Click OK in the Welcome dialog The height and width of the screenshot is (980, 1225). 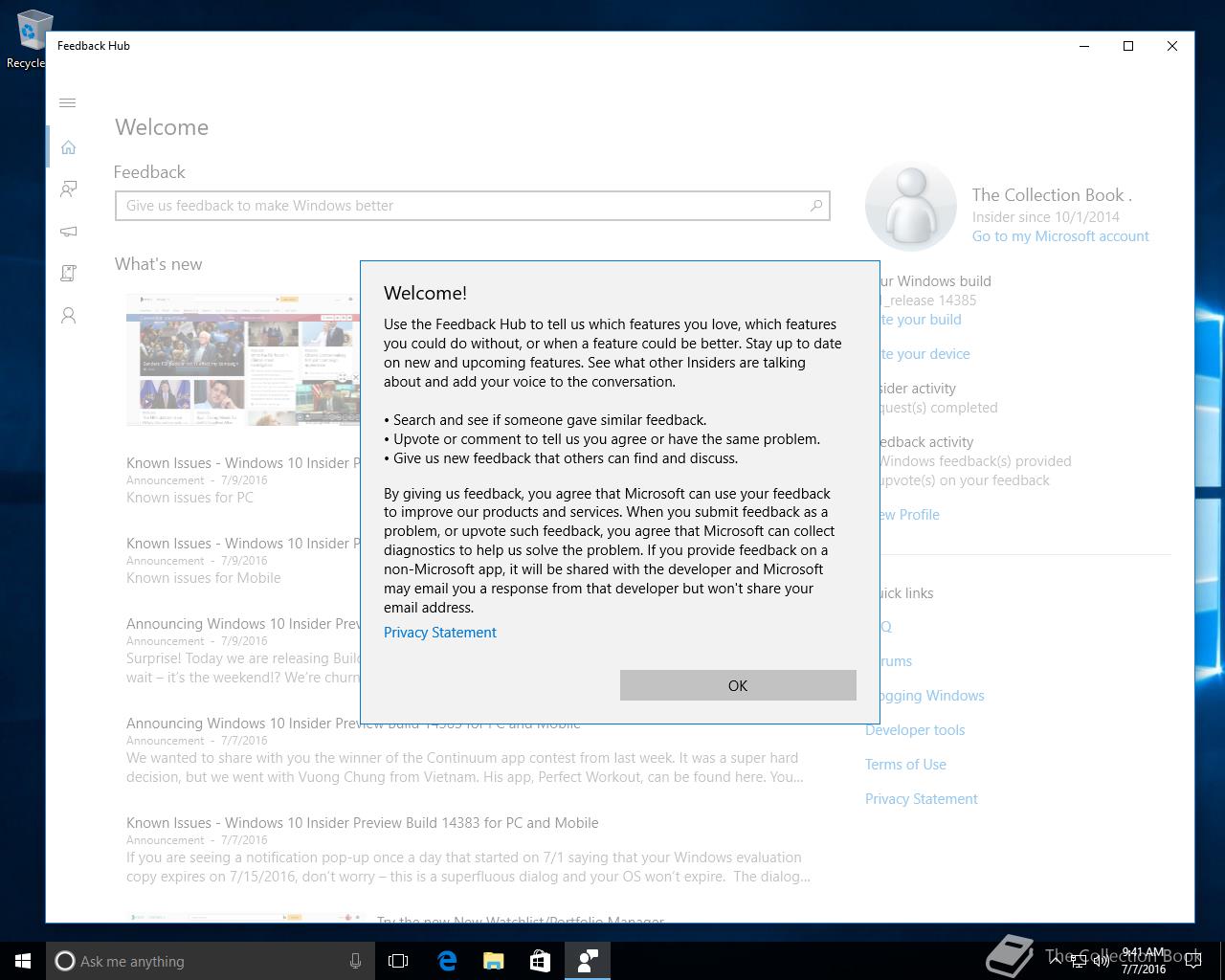(x=738, y=685)
